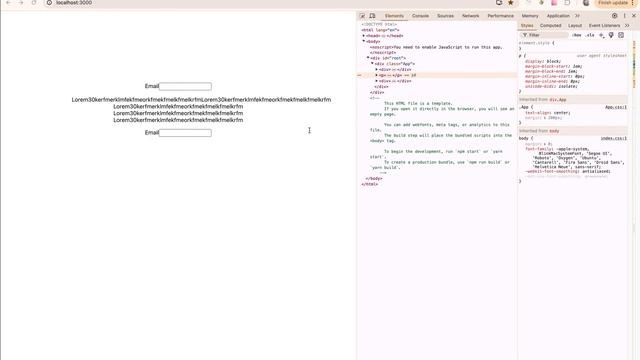640x360 pixels.
Task: Close the DevTools panel
Action: click(x=634, y=16)
